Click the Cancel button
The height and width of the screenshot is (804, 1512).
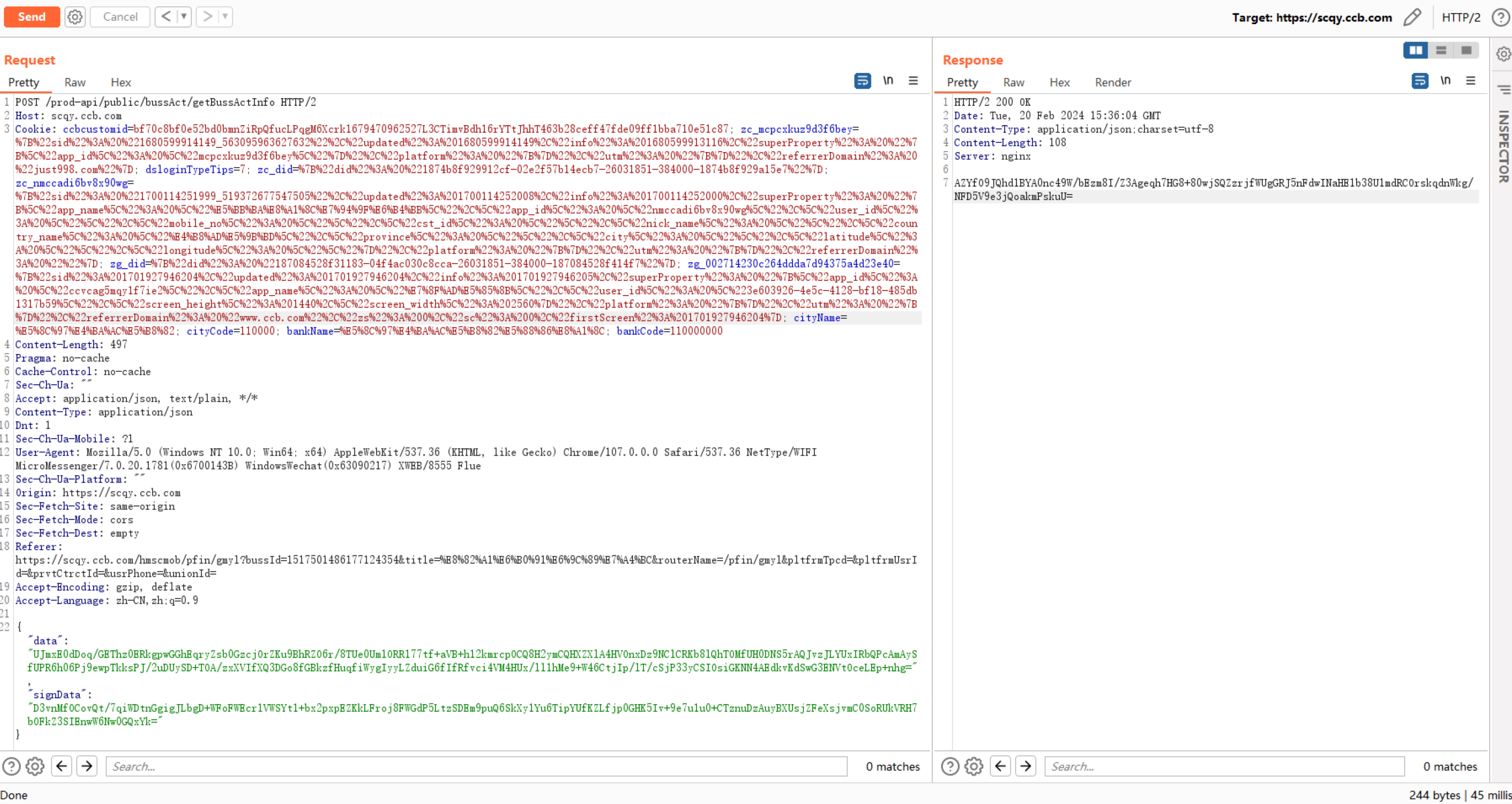click(x=120, y=16)
